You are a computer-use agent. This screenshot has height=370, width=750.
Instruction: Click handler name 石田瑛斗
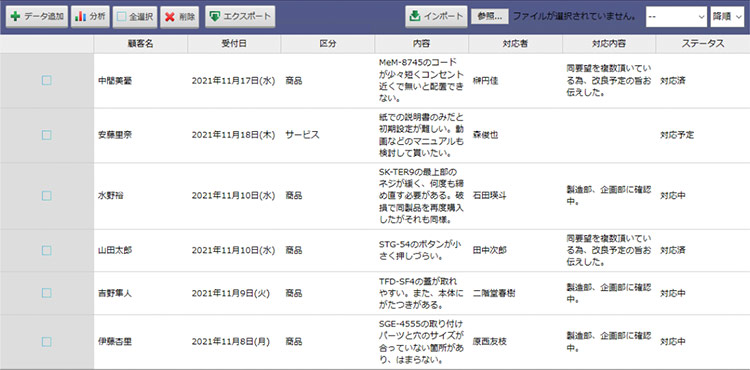489,196
